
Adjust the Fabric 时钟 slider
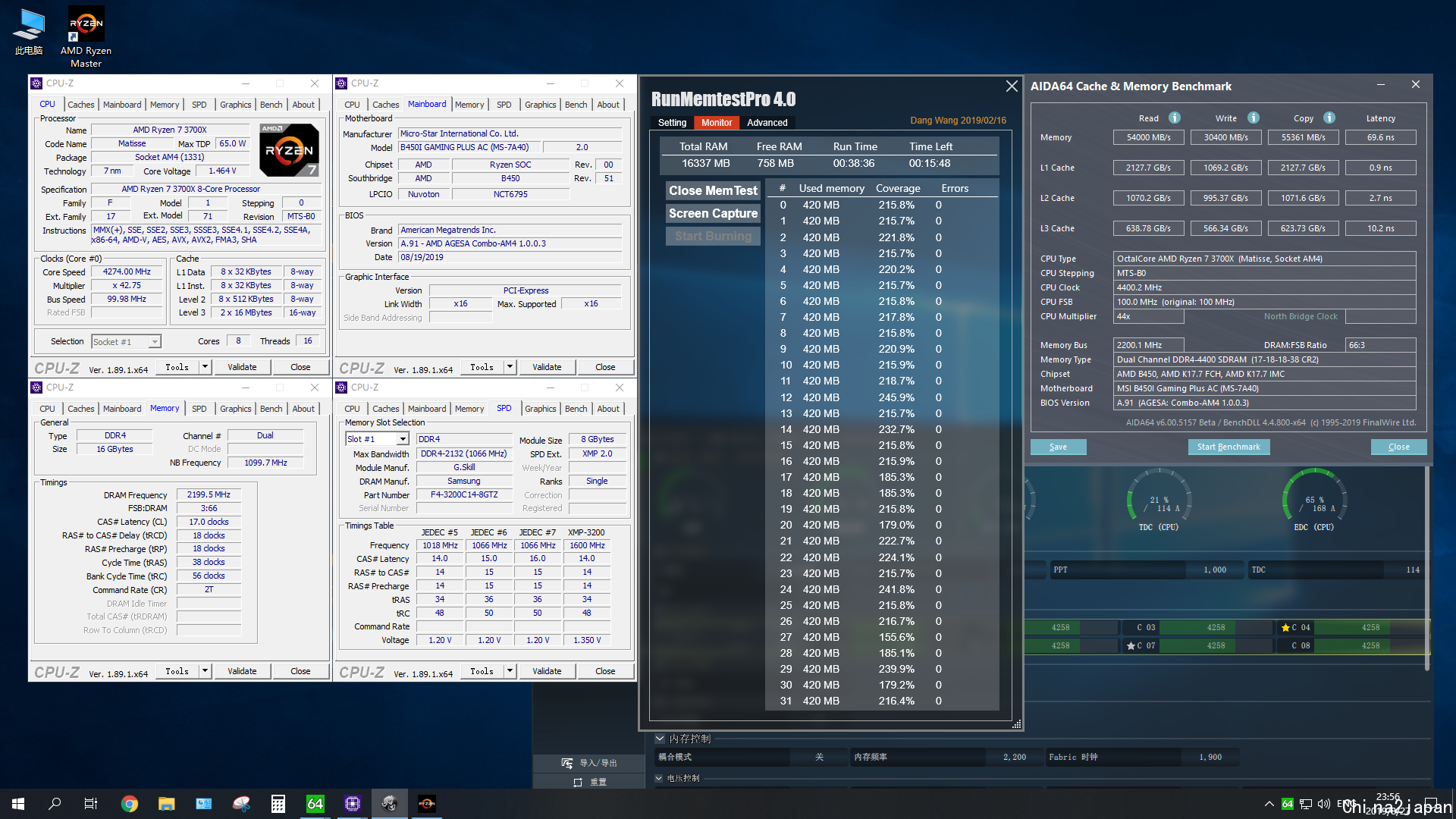(x=1142, y=757)
